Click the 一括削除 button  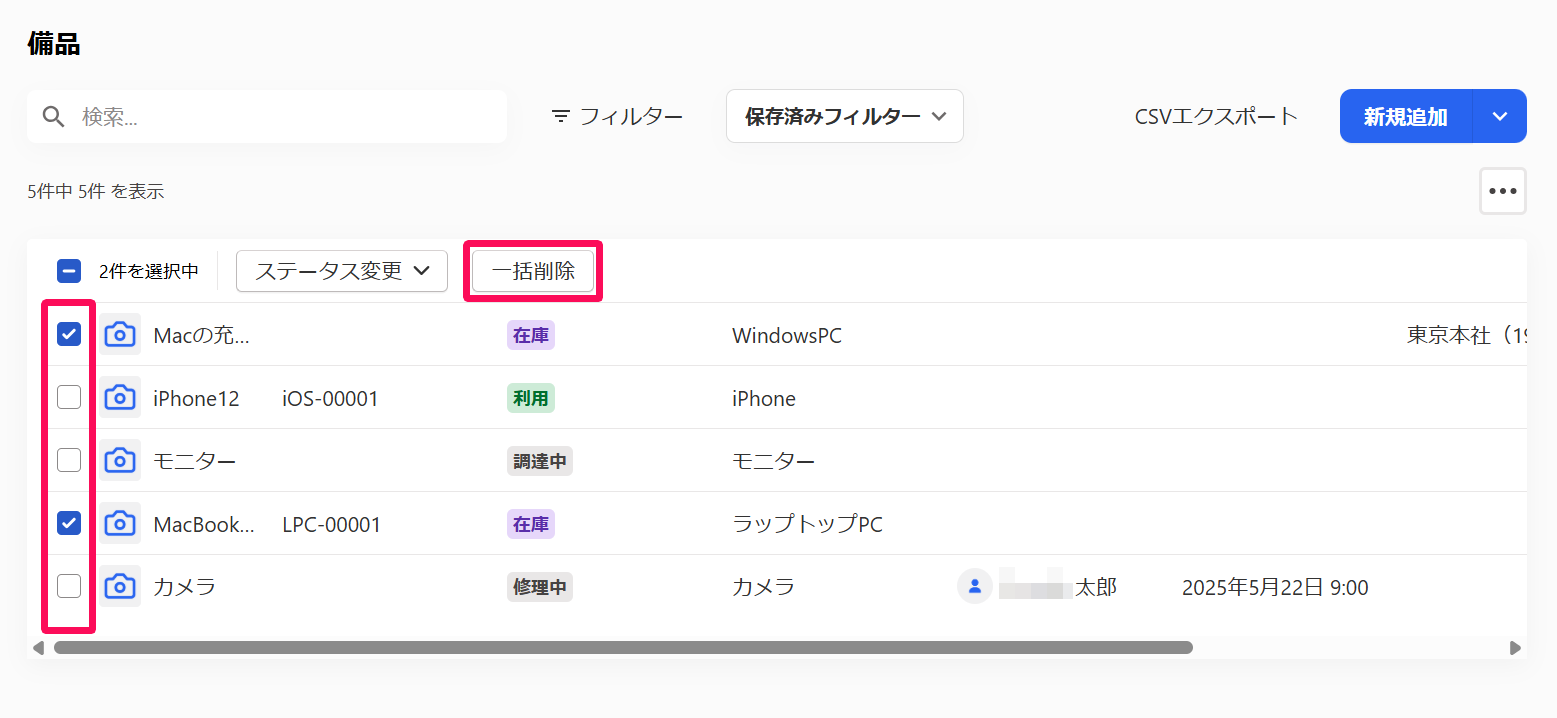533,271
